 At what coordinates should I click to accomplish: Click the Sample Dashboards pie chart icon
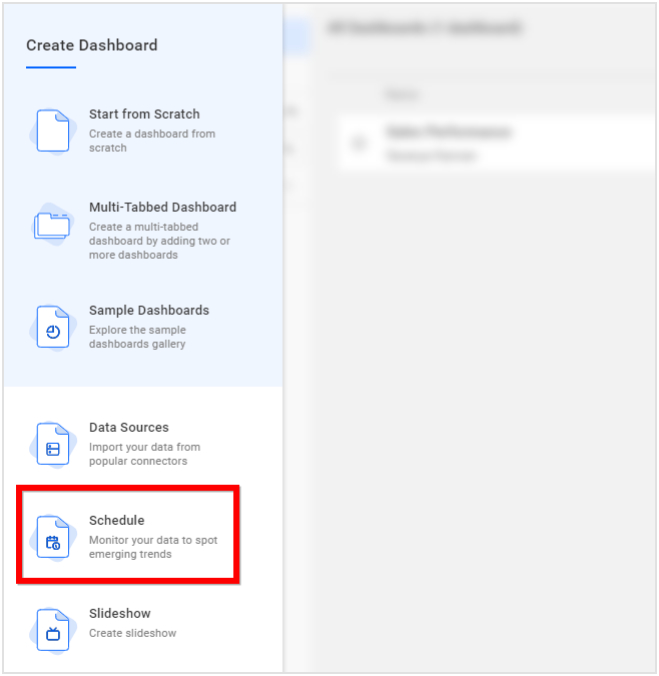coord(53,327)
